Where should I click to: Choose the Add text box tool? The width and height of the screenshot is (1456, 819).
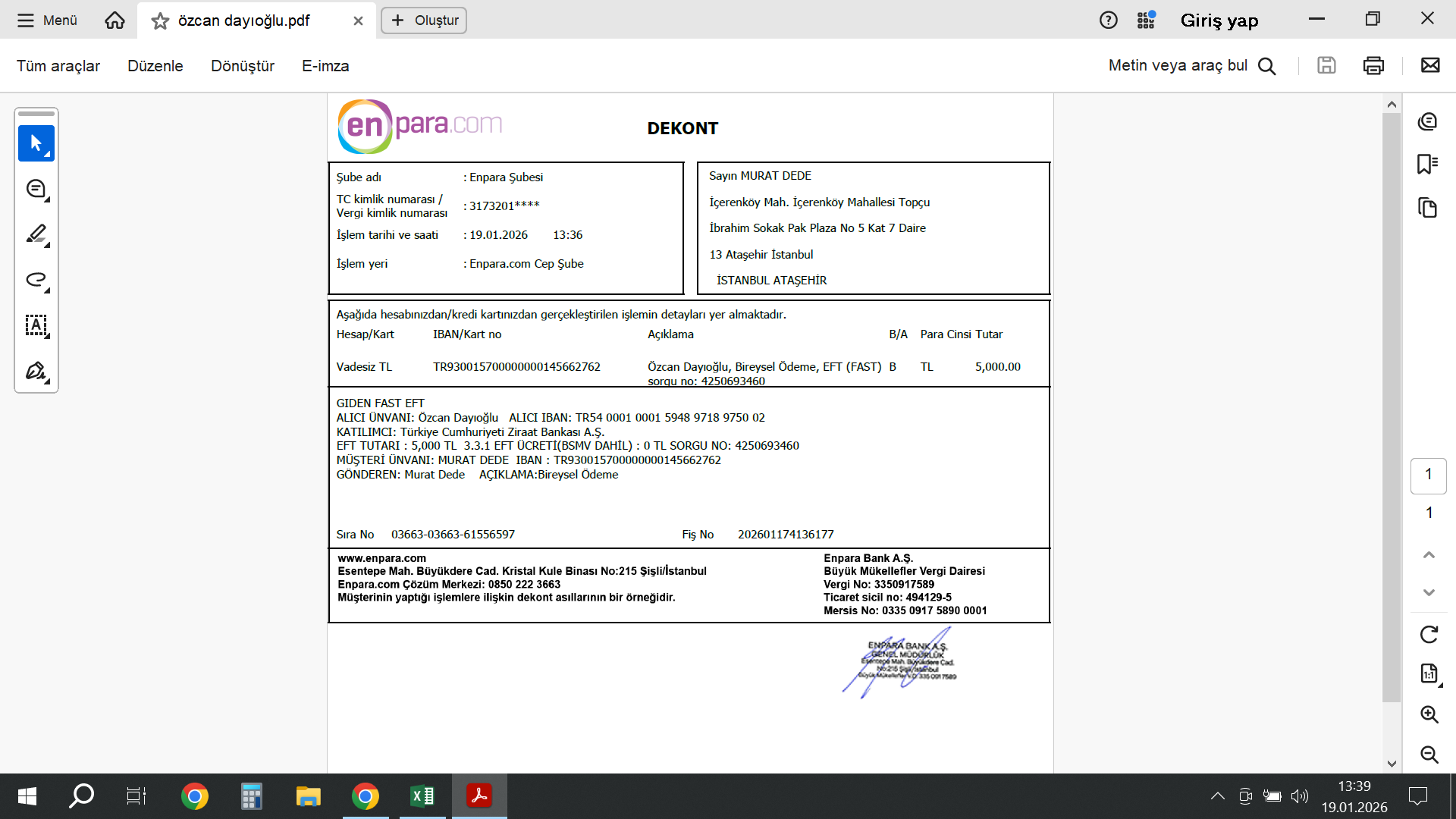(x=36, y=325)
